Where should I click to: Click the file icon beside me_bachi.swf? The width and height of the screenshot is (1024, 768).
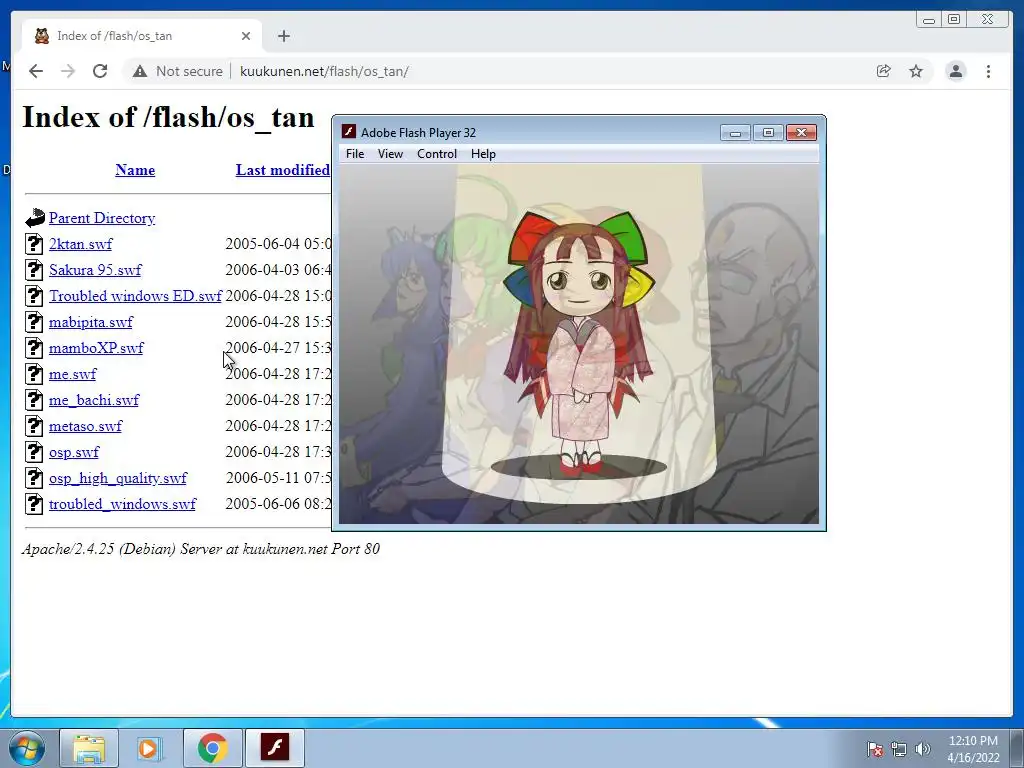[34, 400]
